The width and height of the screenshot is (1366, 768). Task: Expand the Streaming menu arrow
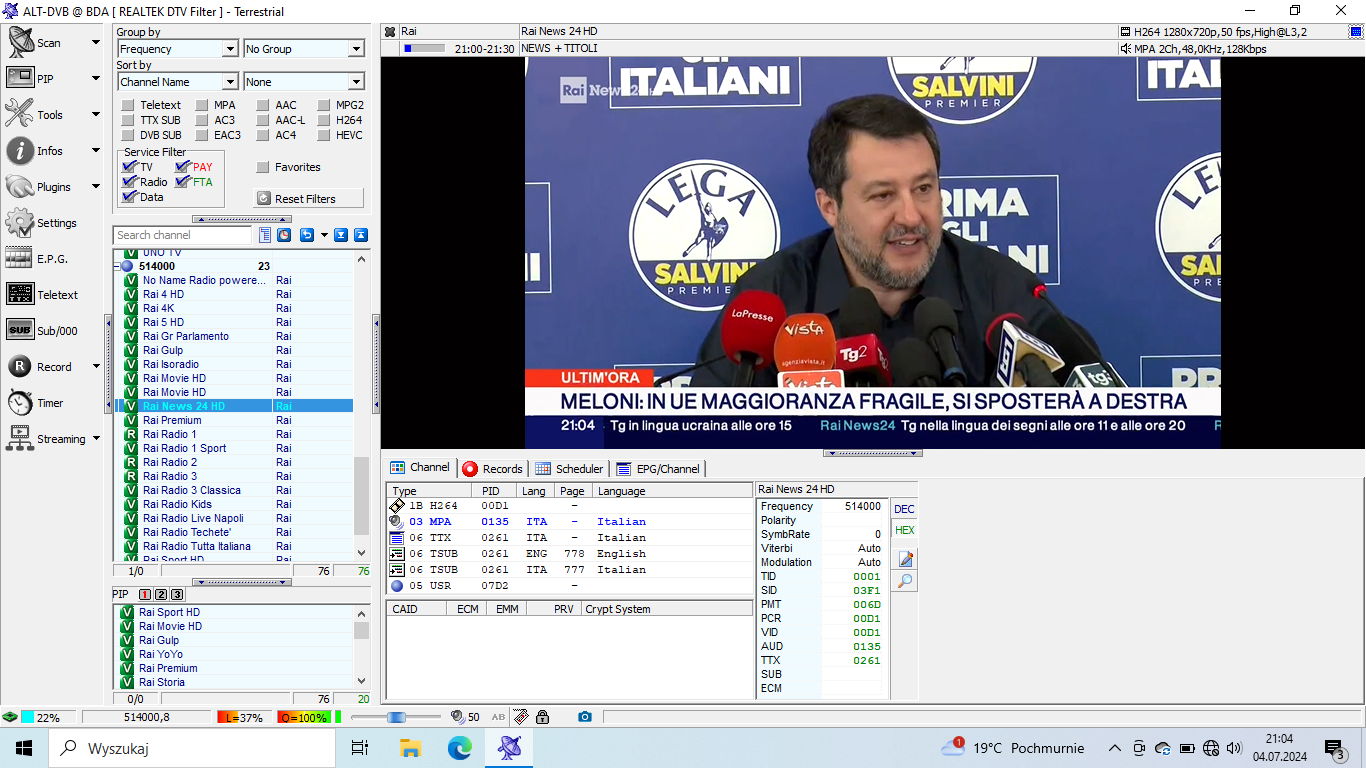[96, 439]
